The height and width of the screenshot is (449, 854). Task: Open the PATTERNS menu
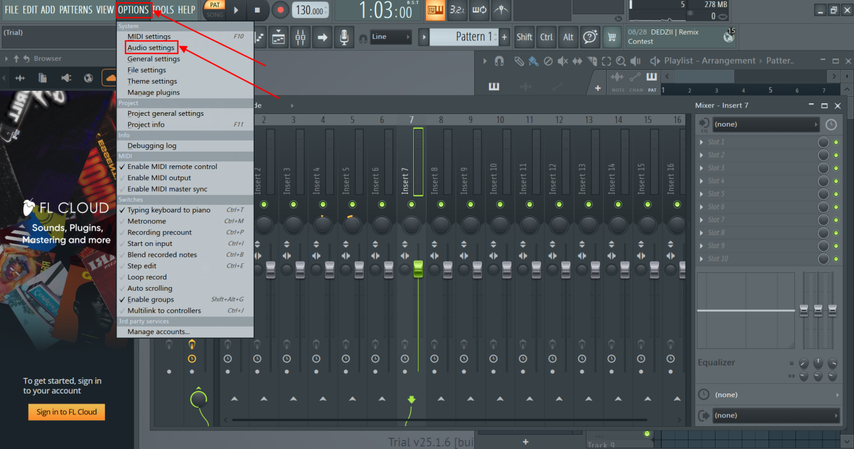pos(76,10)
